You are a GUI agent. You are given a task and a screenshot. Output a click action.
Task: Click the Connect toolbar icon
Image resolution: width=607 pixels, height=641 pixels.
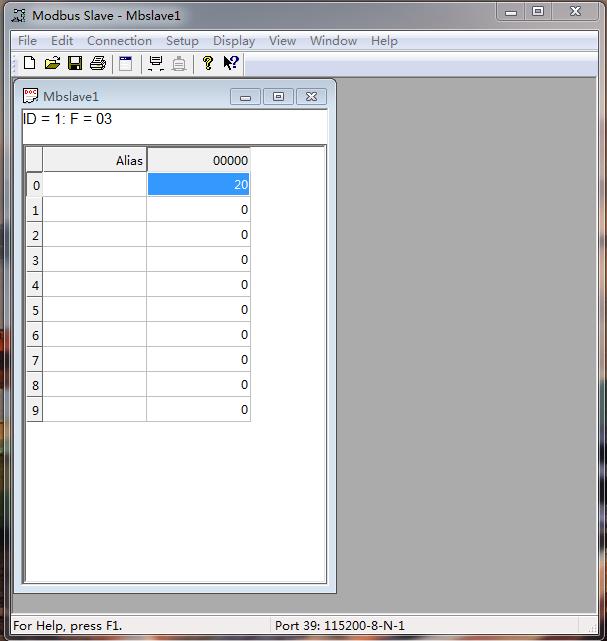[x=156, y=63]
